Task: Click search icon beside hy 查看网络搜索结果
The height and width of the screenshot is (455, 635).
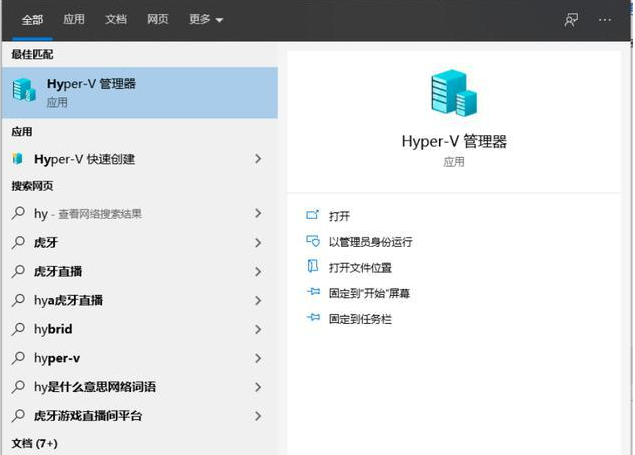Action: coord(18,213)
